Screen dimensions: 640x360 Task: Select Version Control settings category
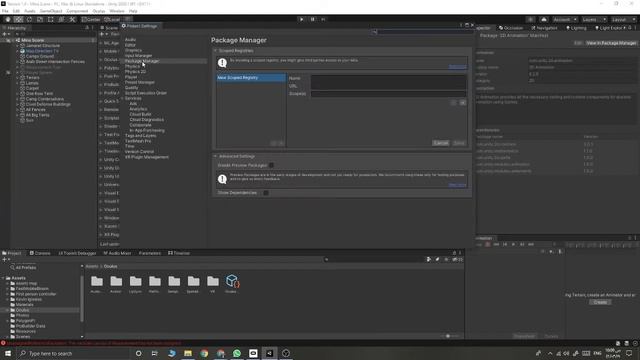point(139,151)
